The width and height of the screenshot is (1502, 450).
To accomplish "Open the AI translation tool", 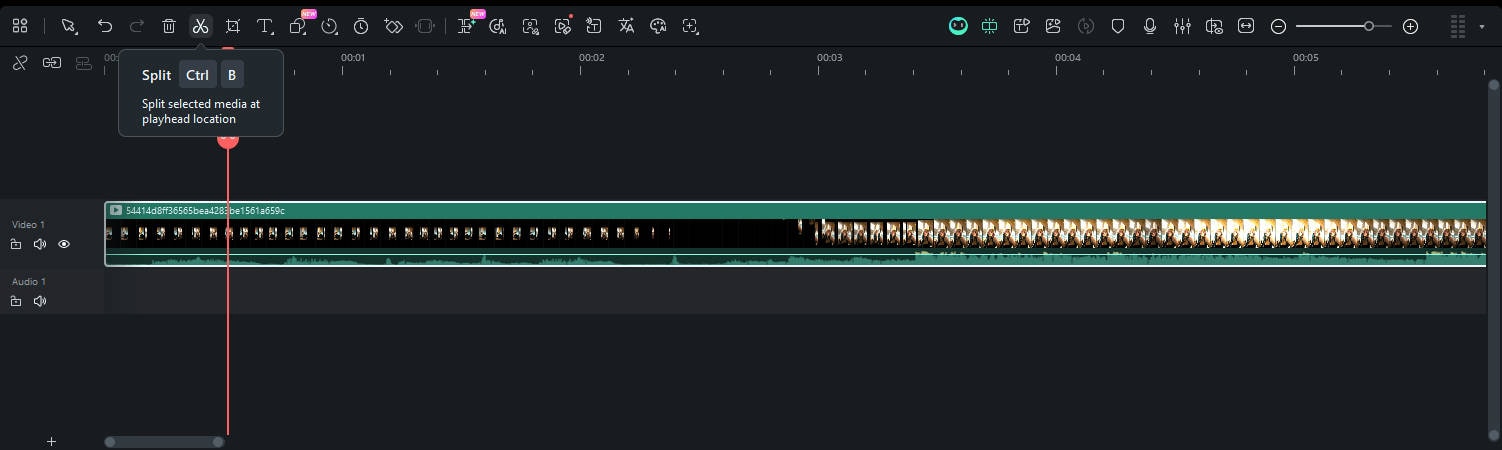I will click(x=626, y=27).
